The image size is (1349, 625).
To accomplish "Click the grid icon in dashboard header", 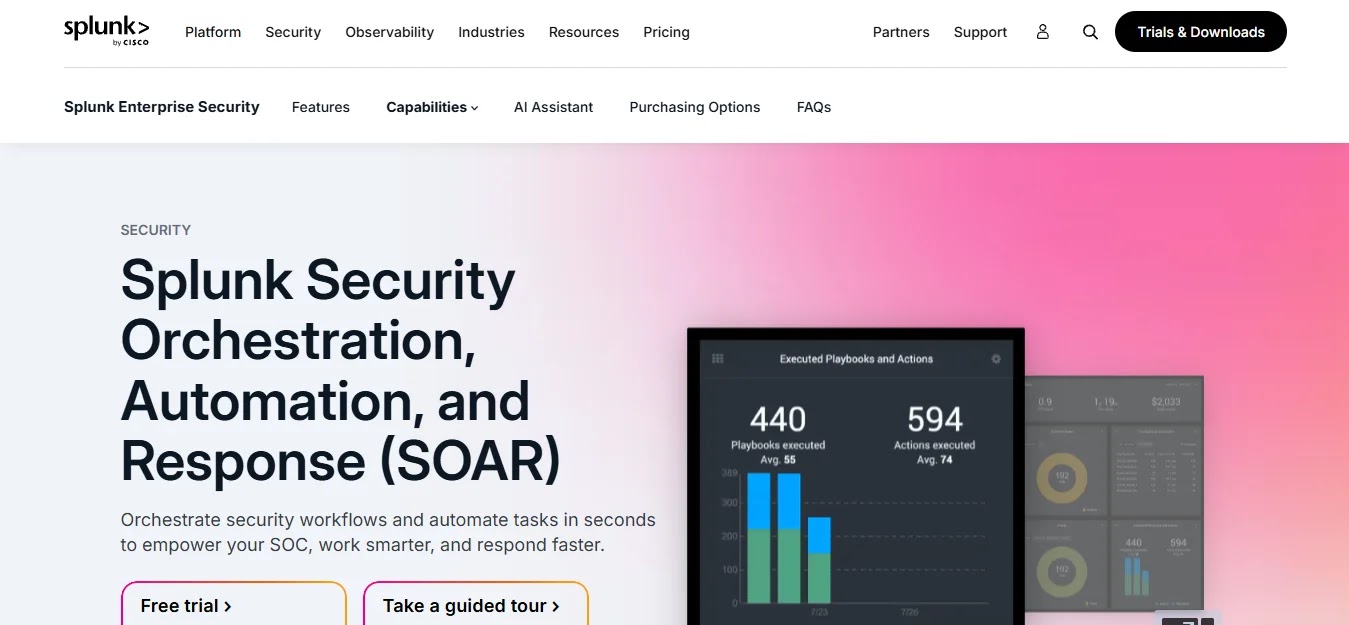I will (x=717, y=359).
